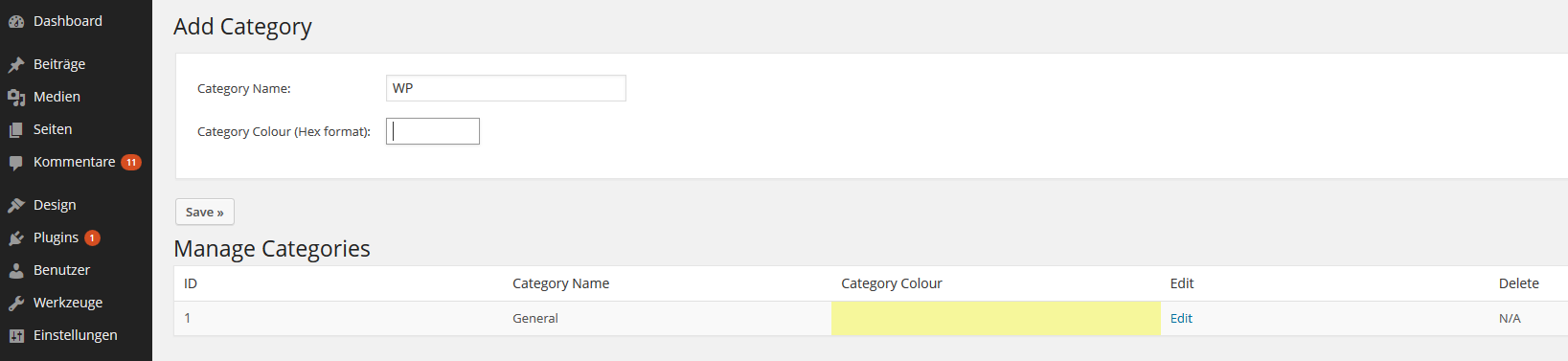Click the Plugins plug icon
The width and height of the screenshot is (1568, 361).
coord(16,237)
